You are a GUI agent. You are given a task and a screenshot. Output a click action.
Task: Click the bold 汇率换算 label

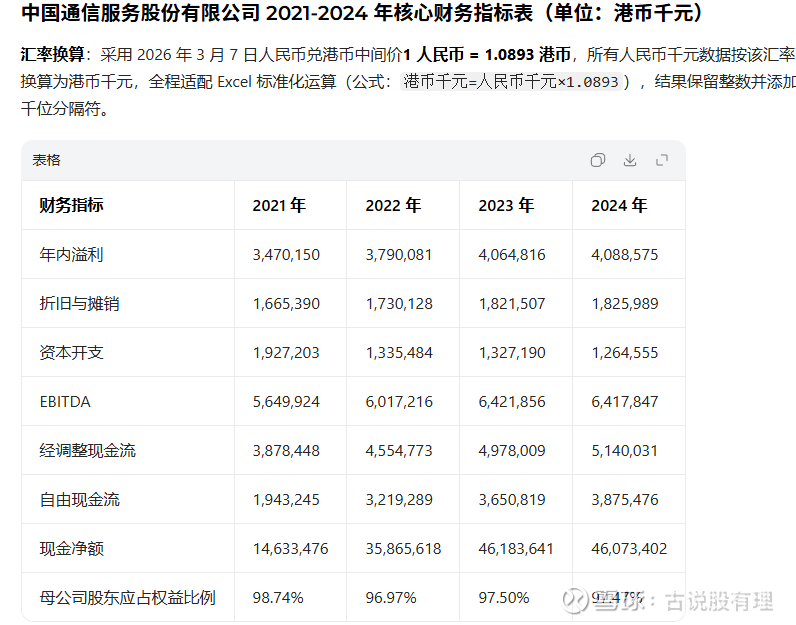point(52,54)
